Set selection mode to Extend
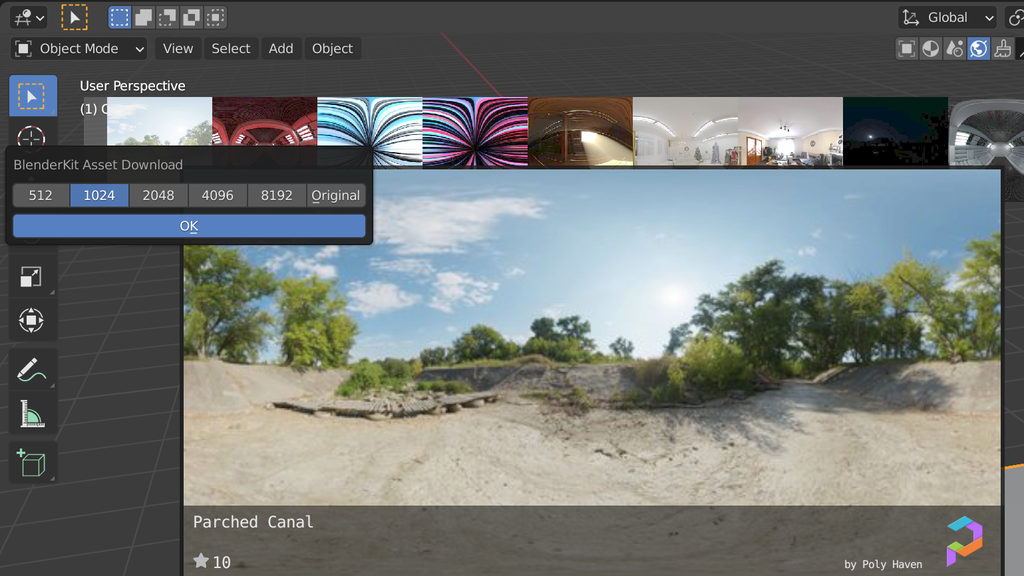This screenshot has width=1024, height=576. [144, 17]
